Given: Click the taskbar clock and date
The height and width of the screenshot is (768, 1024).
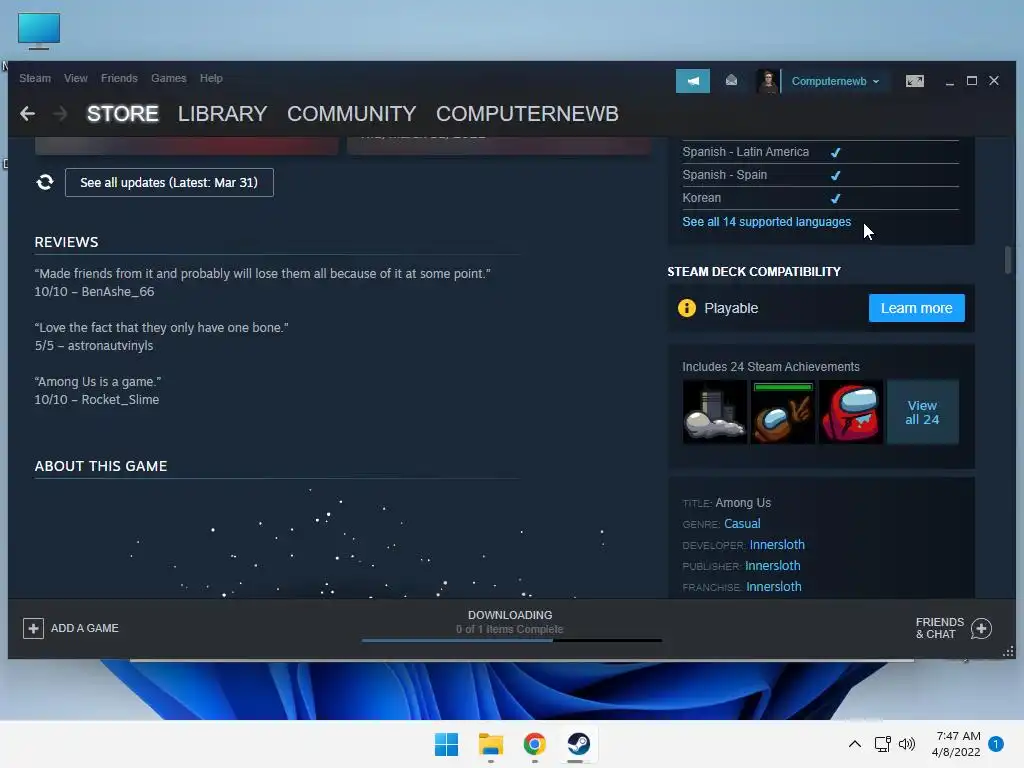Looking at the screenshot, I should click(956, 744).
